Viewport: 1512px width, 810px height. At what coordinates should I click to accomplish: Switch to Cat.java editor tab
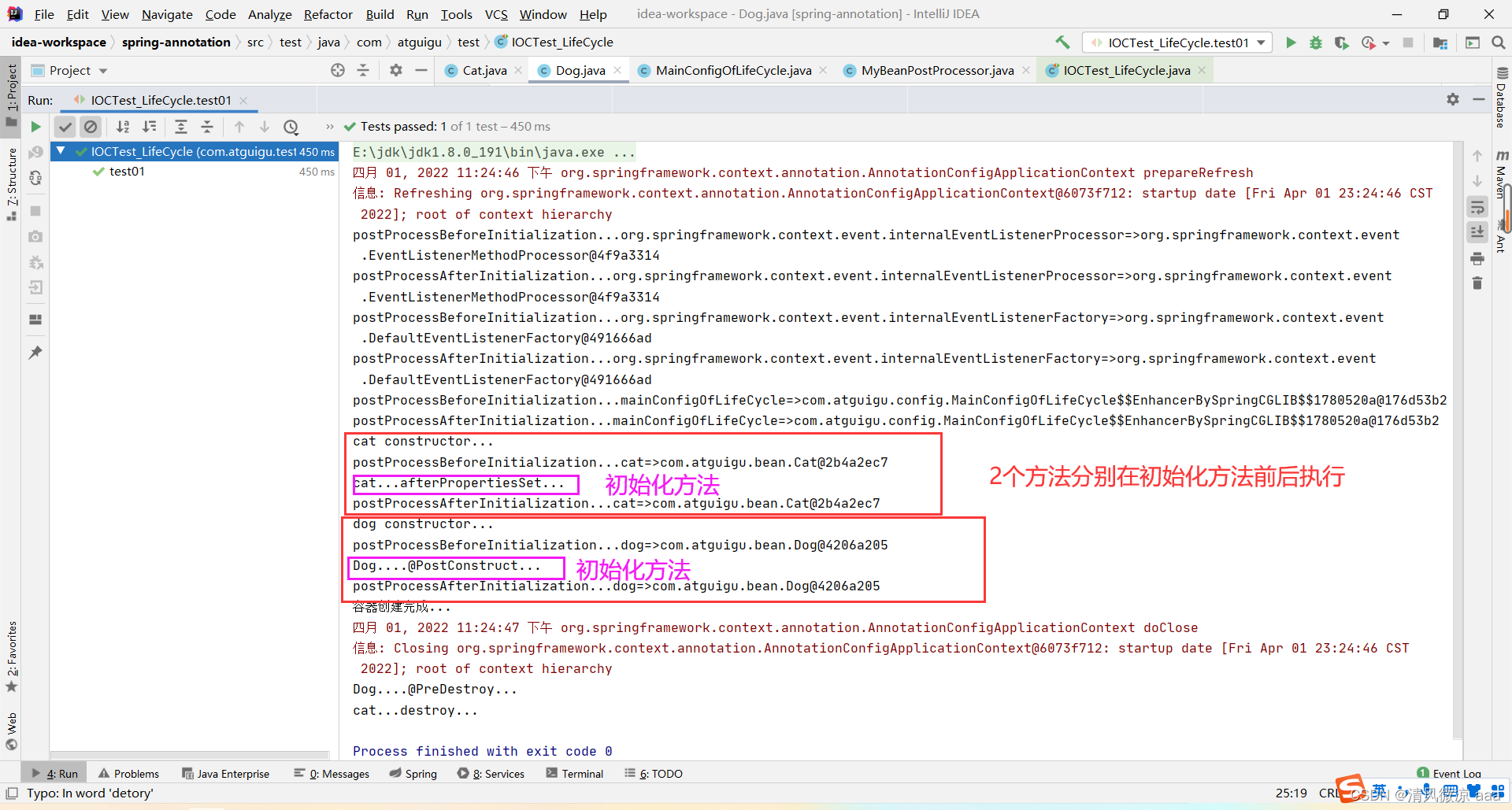tap(484, 71)
